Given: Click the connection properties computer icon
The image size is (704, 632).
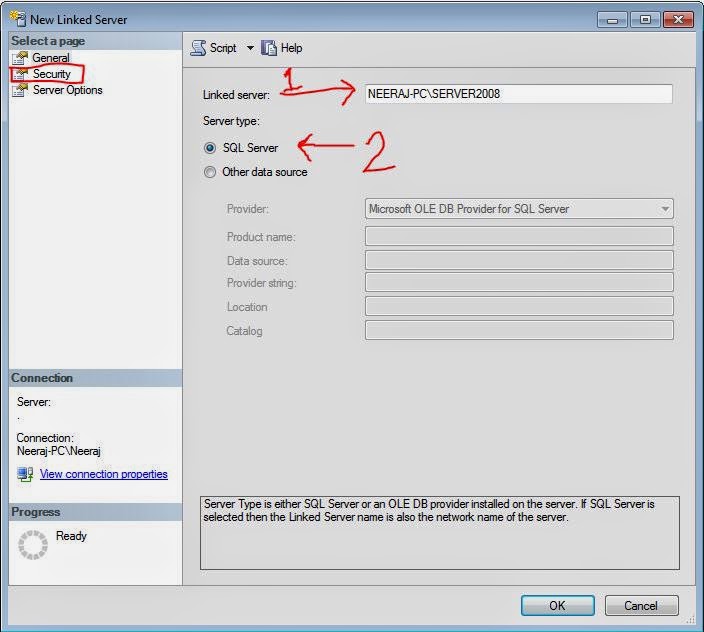Looking at the screenshot, I should coord(25,474).
